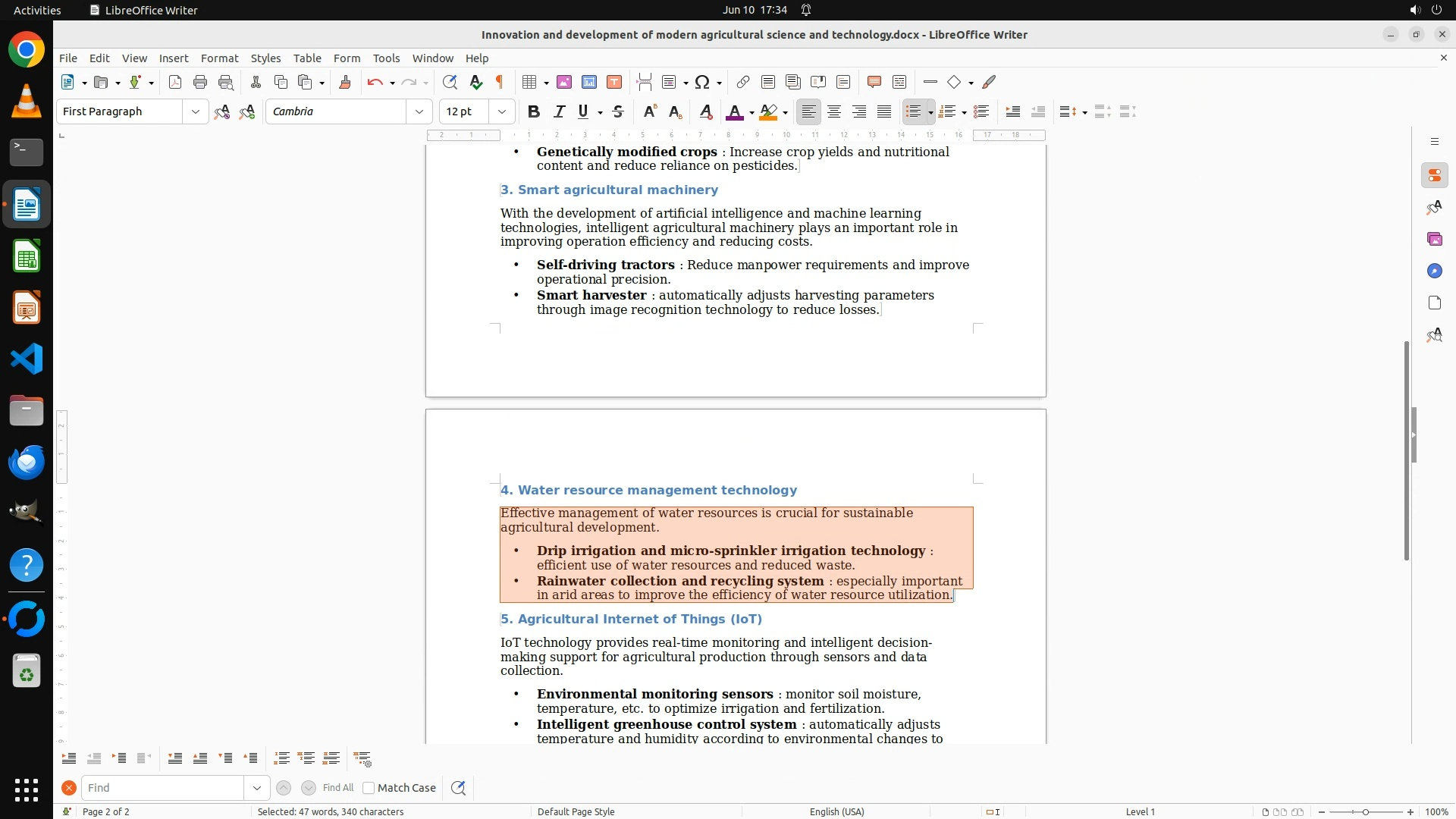Expand the font size dropdown
This screenshot has width=1456, height=819.
501,111
